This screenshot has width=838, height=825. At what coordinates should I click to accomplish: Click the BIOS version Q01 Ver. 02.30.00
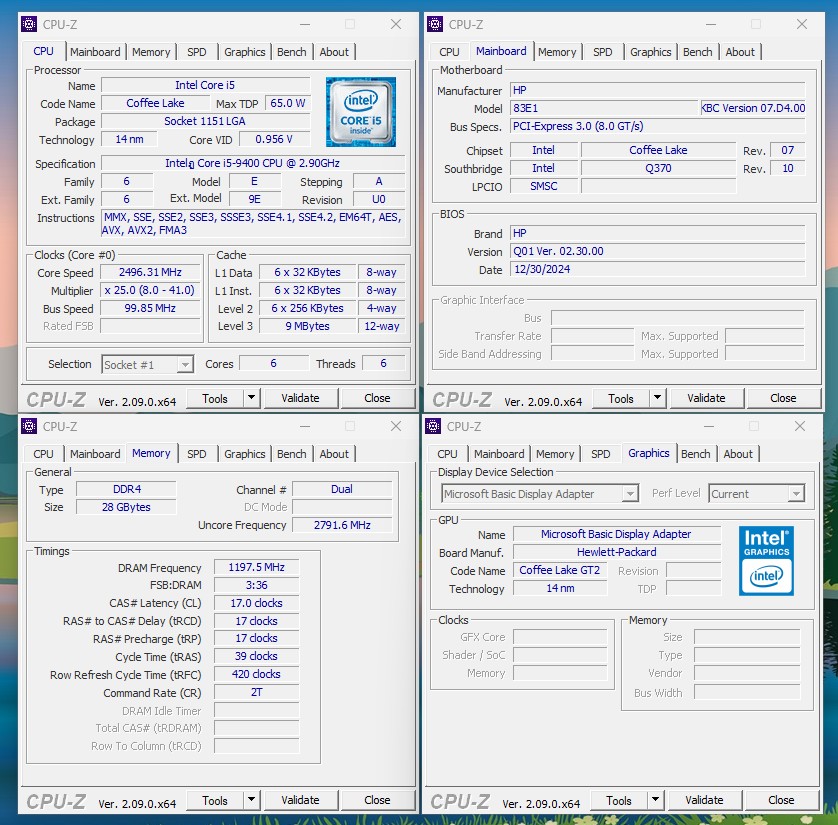pos(657,251)
